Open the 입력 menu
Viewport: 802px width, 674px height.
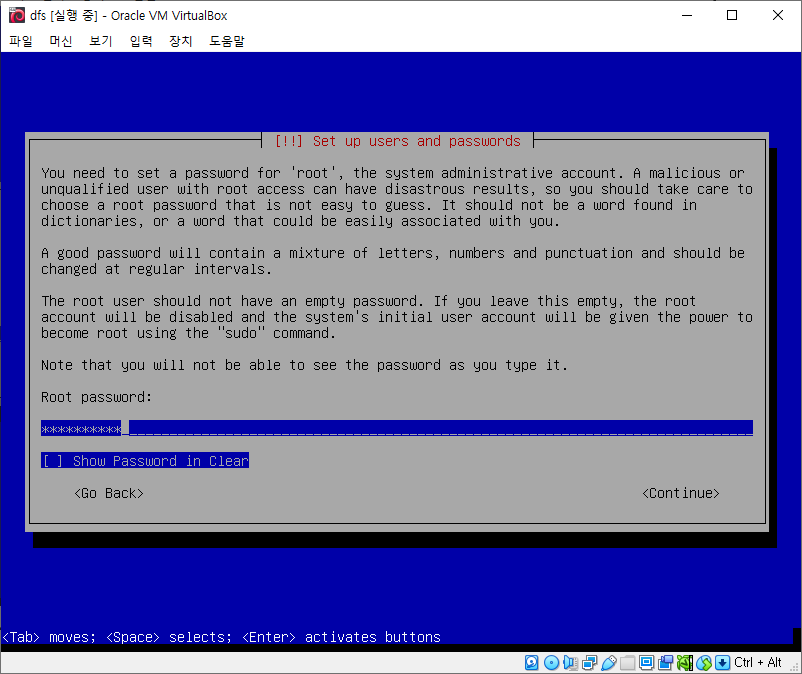pos(141,41)
